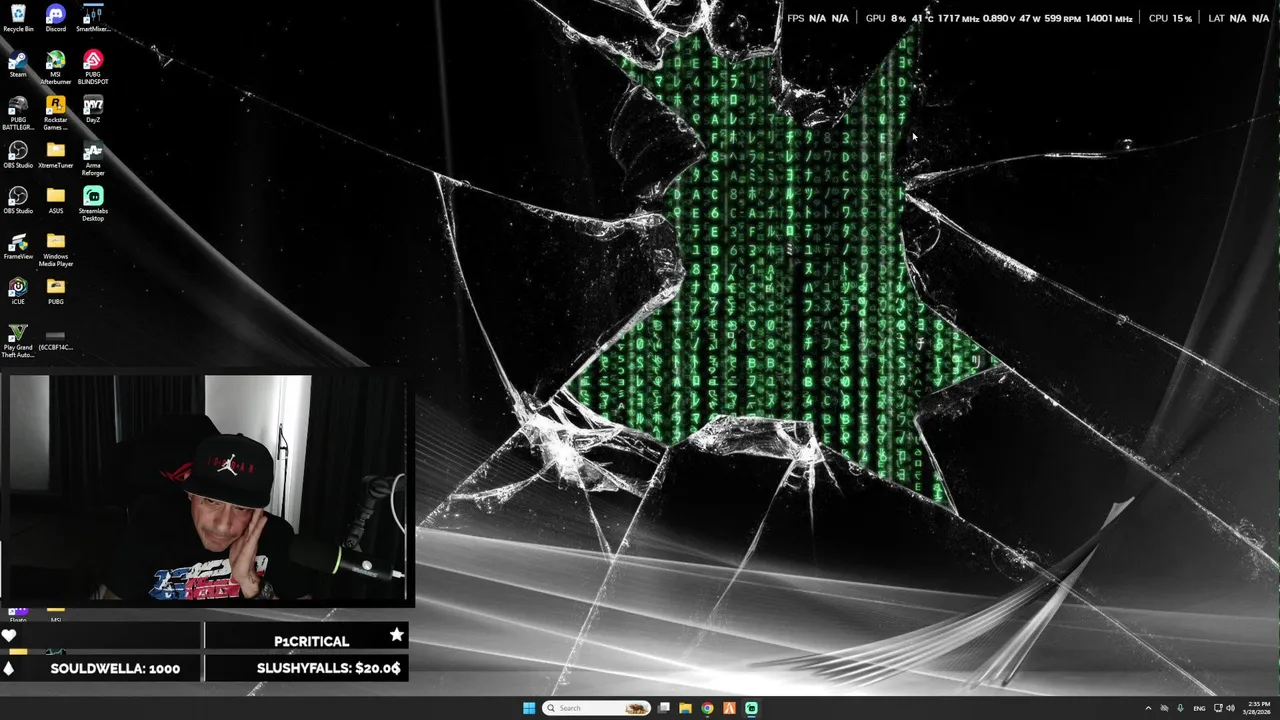Image resolution: width=1280 pixels, height=720 pixels.
Task: Launch Streamlabs Desktop from desktop shortcut
Action: (93, 204)
